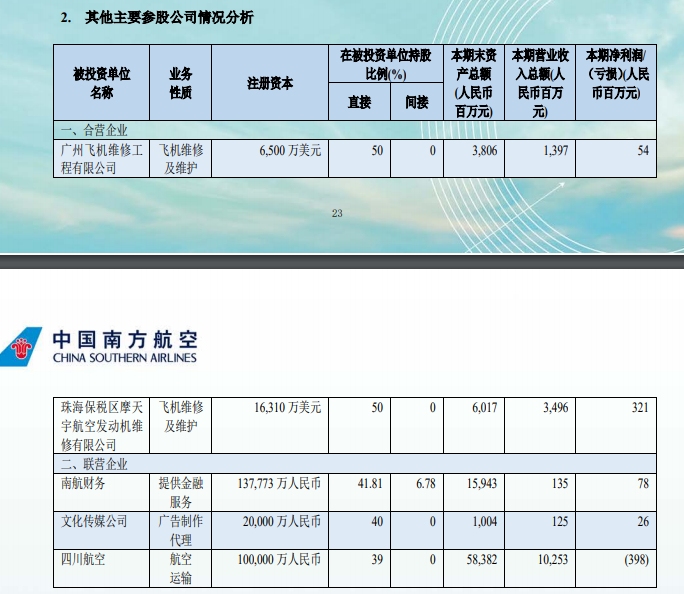Select the 一、合营企业 section row
The width and height of the screenshot is (684, 594).
tap(355, 130)
